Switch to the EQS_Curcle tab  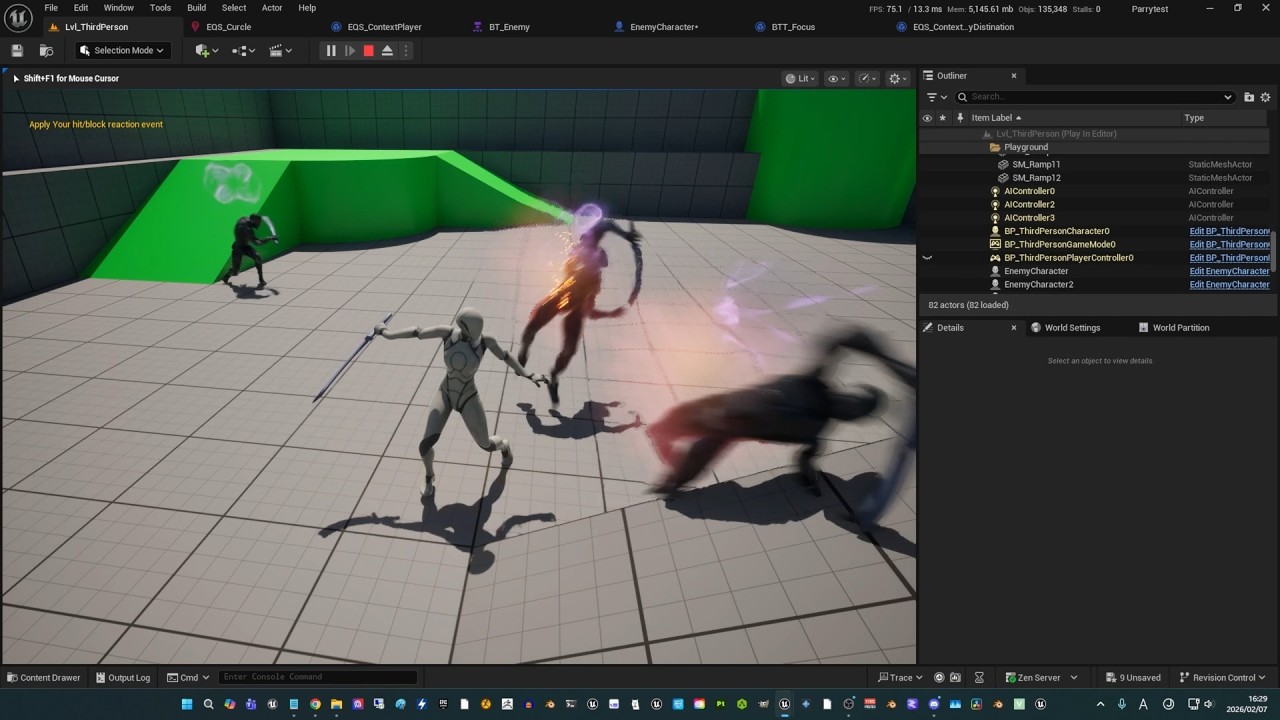228,27
